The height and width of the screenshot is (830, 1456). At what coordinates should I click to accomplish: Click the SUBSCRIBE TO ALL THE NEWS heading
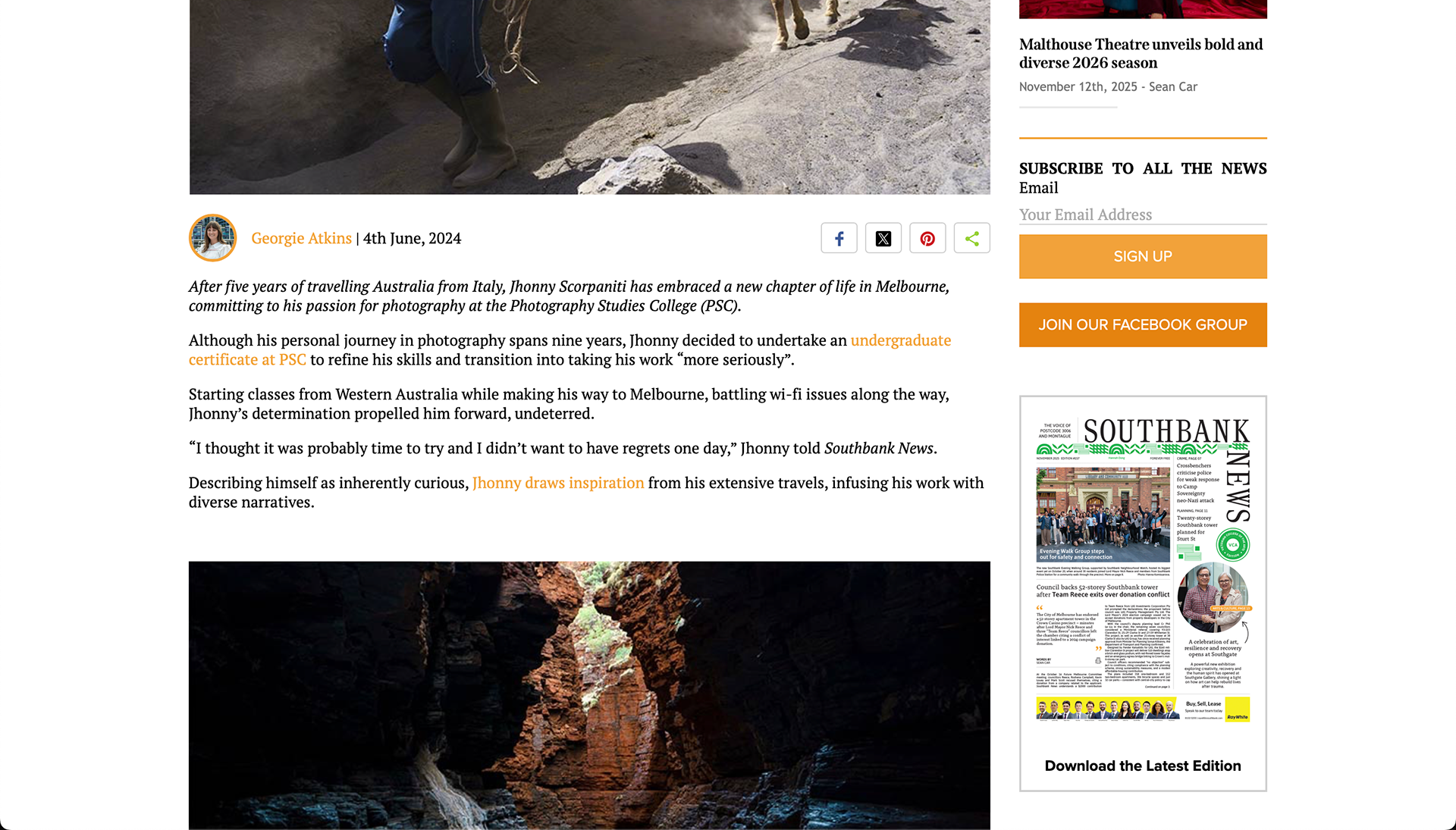click(x=1143, y=168)
